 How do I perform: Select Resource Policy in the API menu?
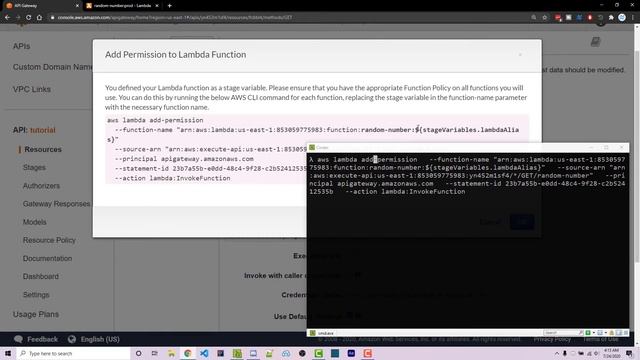coord(49,240)
